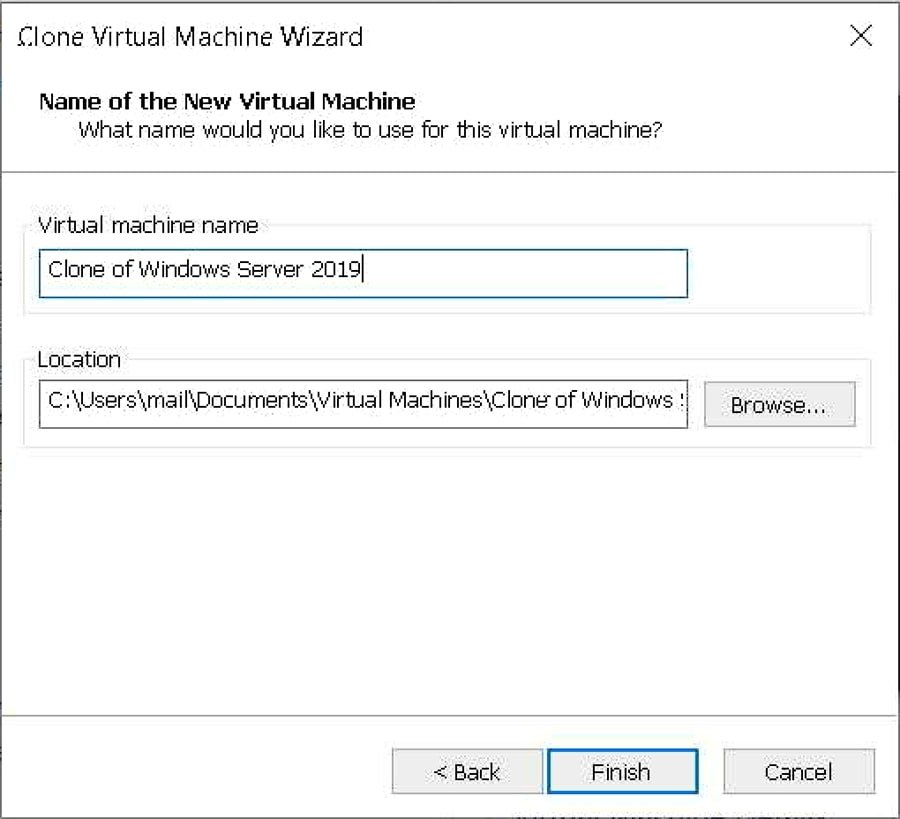Viewport: 900px width, 819px height.
Task: Place cursor on "2019" in name field
Action: (x=338, y=270)
